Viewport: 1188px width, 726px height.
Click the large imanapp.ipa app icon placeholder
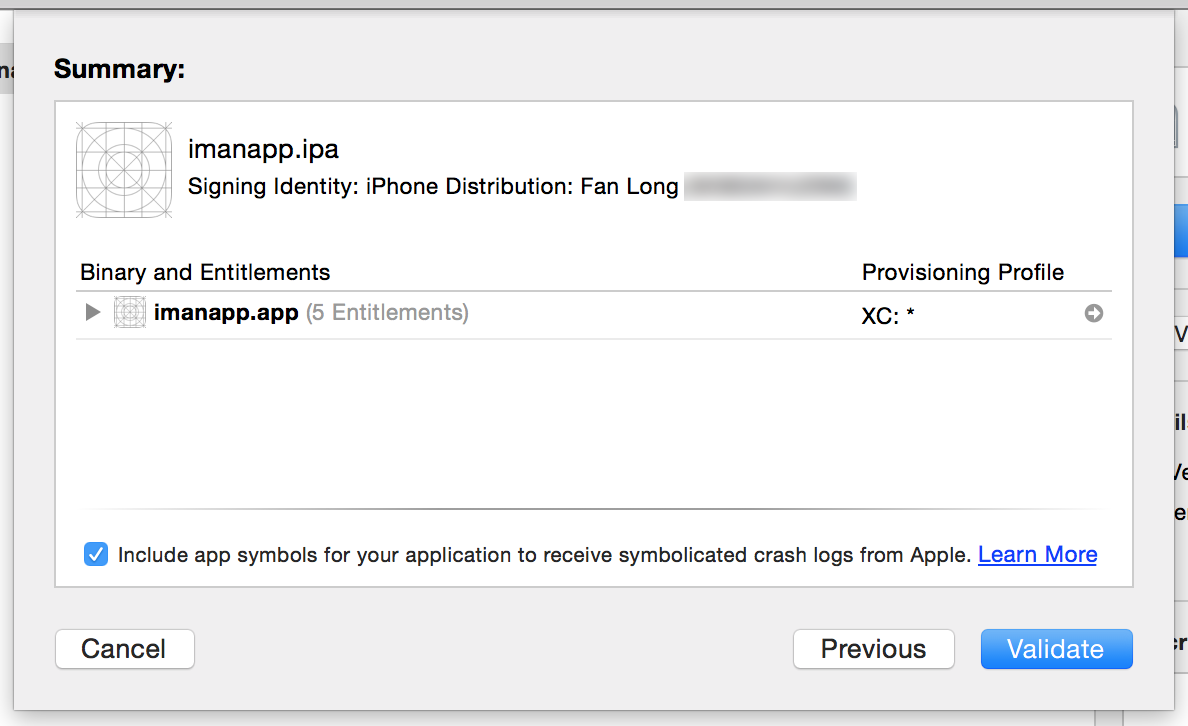point(124,169)
